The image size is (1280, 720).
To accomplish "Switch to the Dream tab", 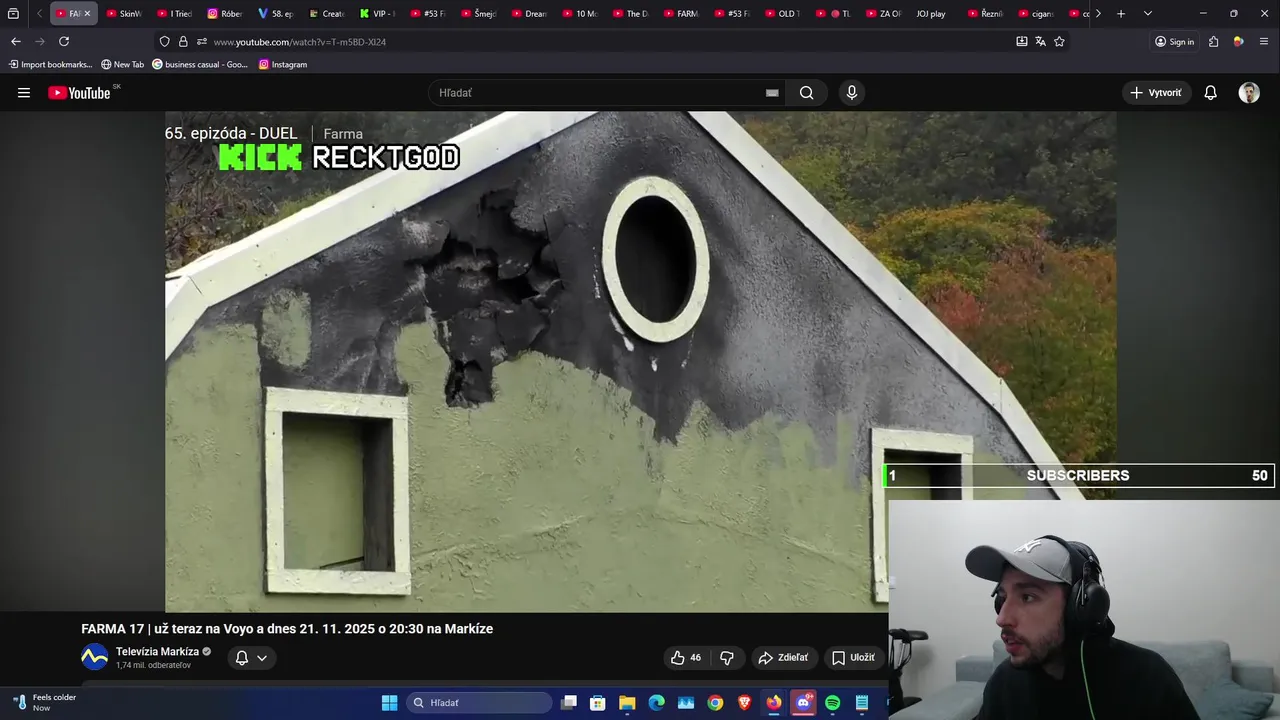I will pos(530,14).
